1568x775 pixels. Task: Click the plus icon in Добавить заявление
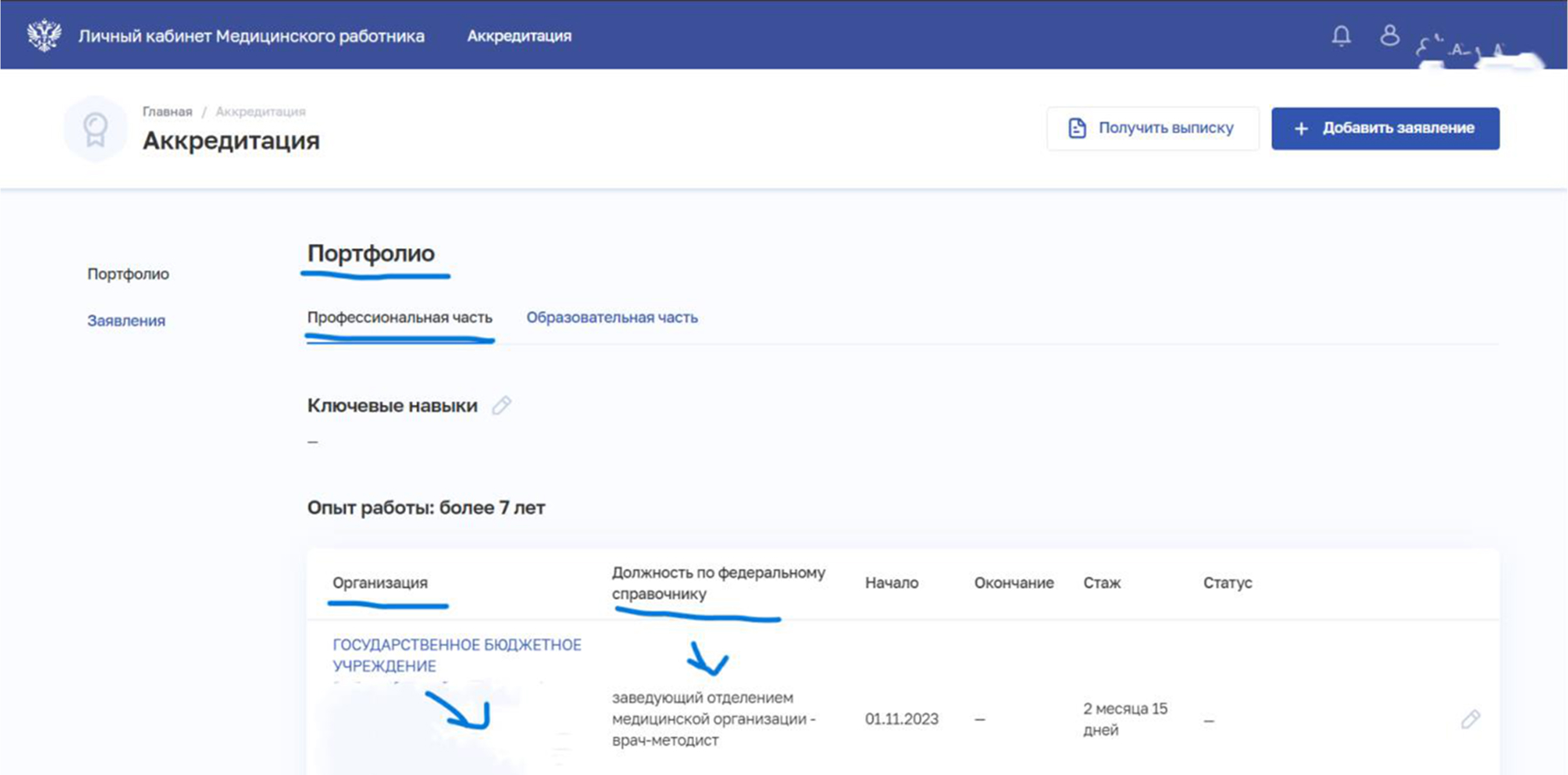[1301, 129]
